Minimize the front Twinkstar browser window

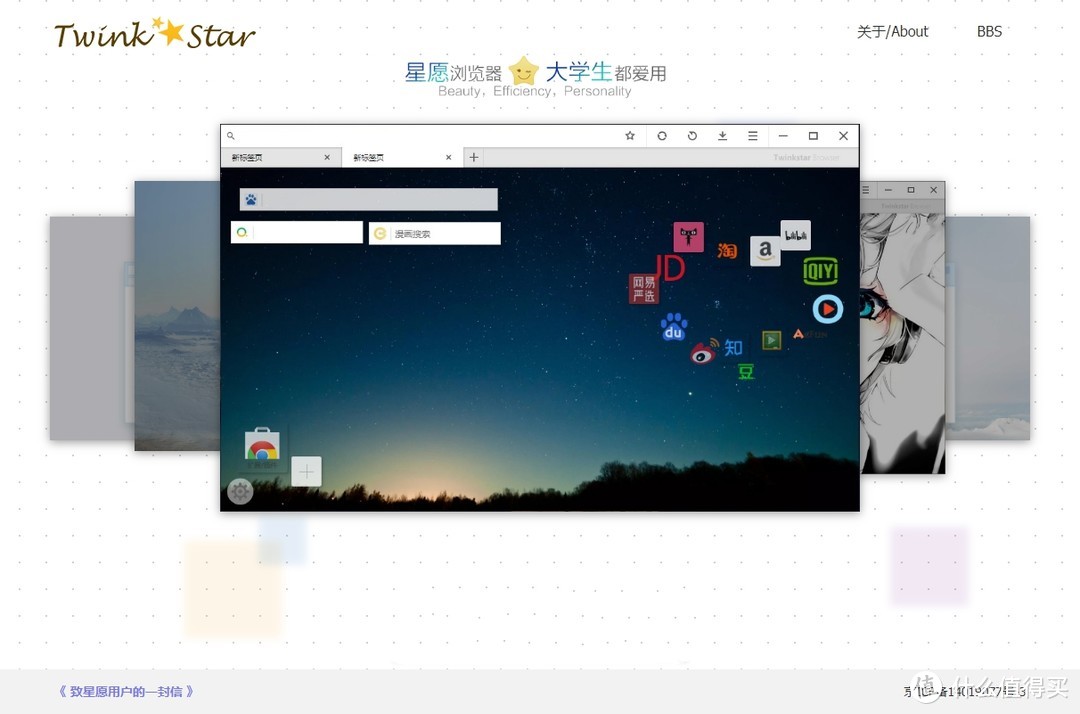[783, 136]
